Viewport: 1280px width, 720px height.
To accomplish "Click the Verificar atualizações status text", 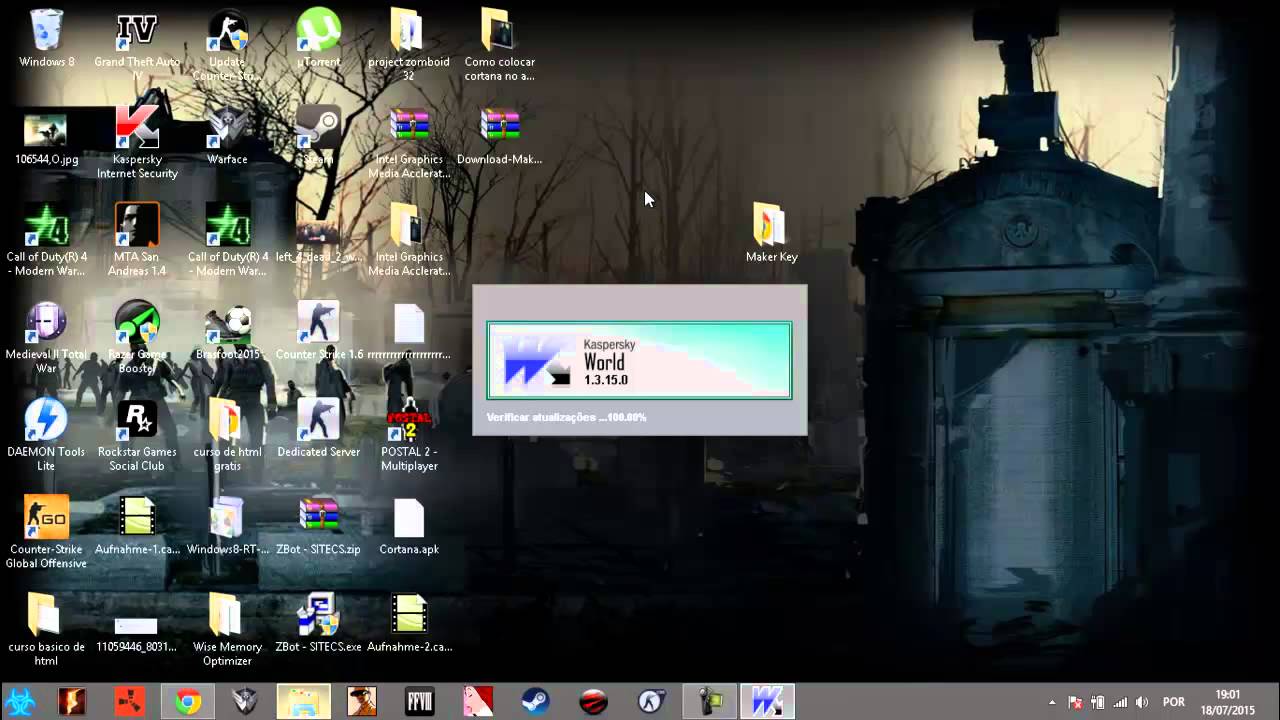I will pos(566,417).
